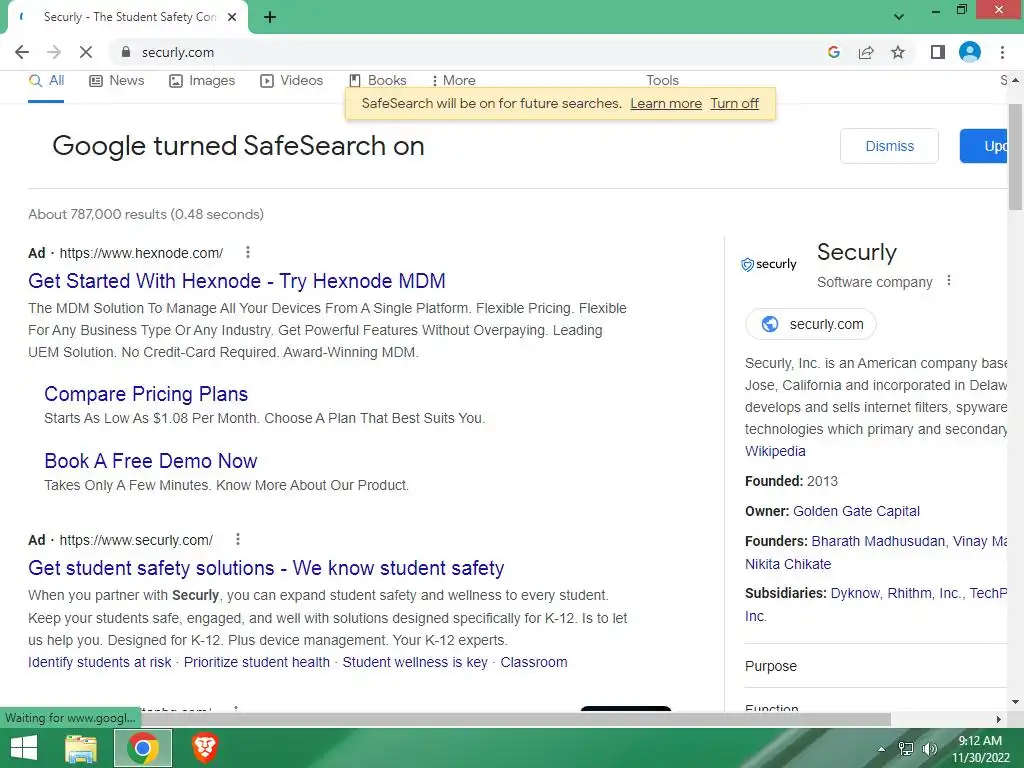Open Compare Pricing Plans link
The height and width of the screenshot is (768, 1024).
pyautogui.click(x=146, y=394)
